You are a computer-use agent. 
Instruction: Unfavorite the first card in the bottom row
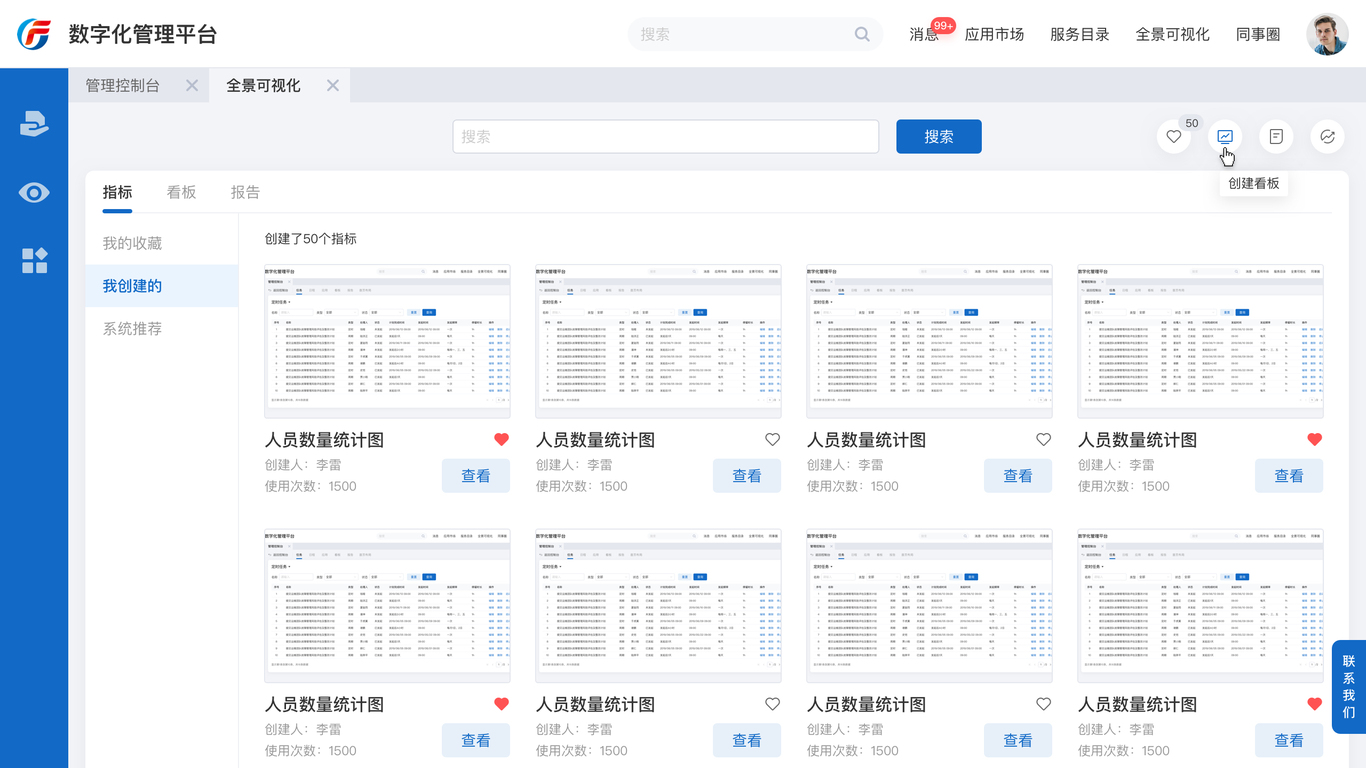tap(502, 704)
